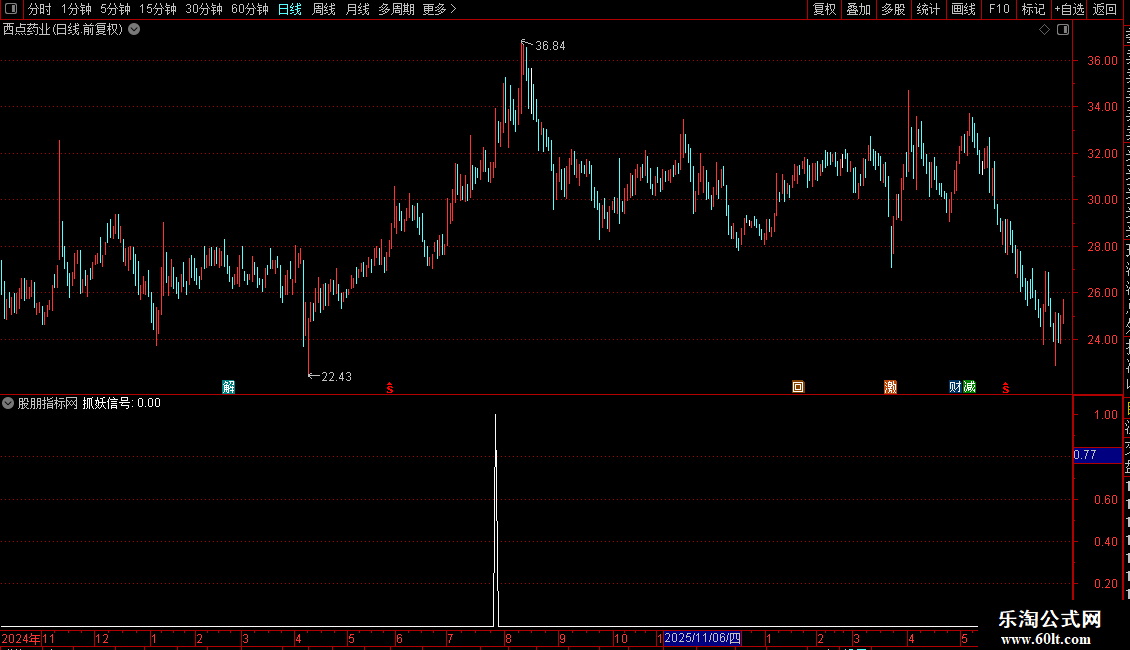Click the 返回 back button
The image size is (1130, 650).
[x=1104, y=9]
